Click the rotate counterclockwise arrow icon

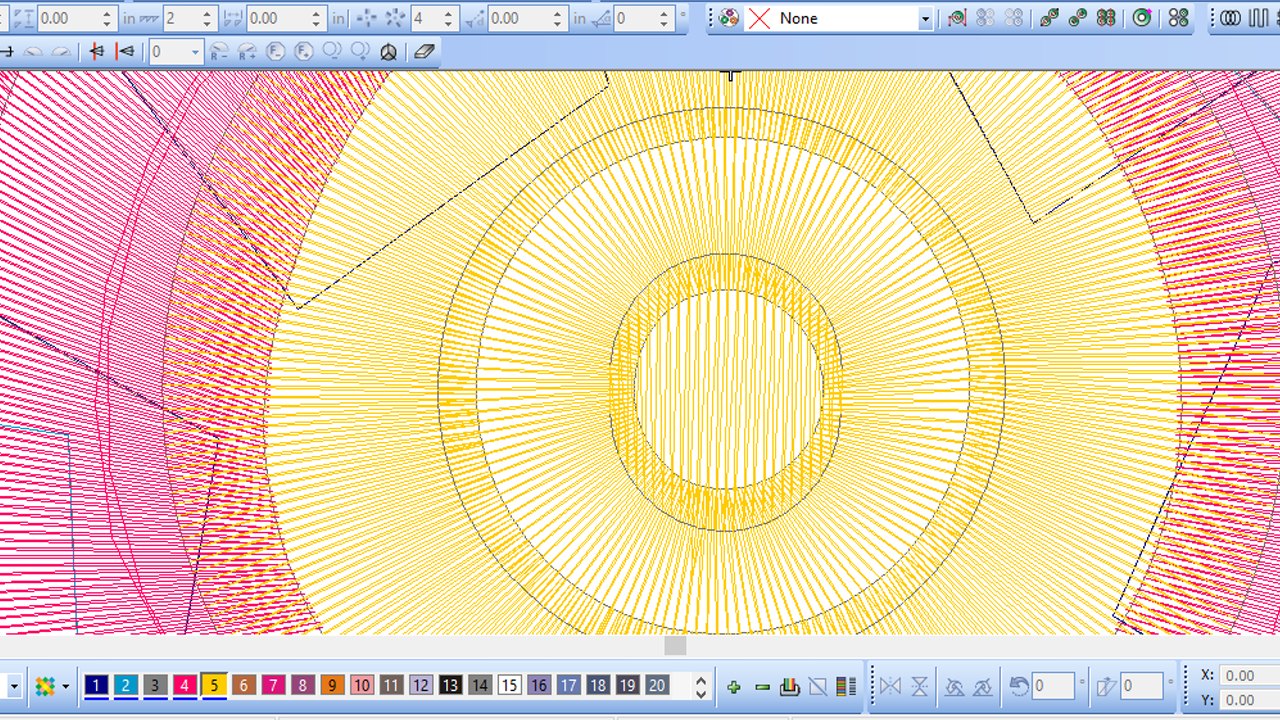click(1019, 686)
